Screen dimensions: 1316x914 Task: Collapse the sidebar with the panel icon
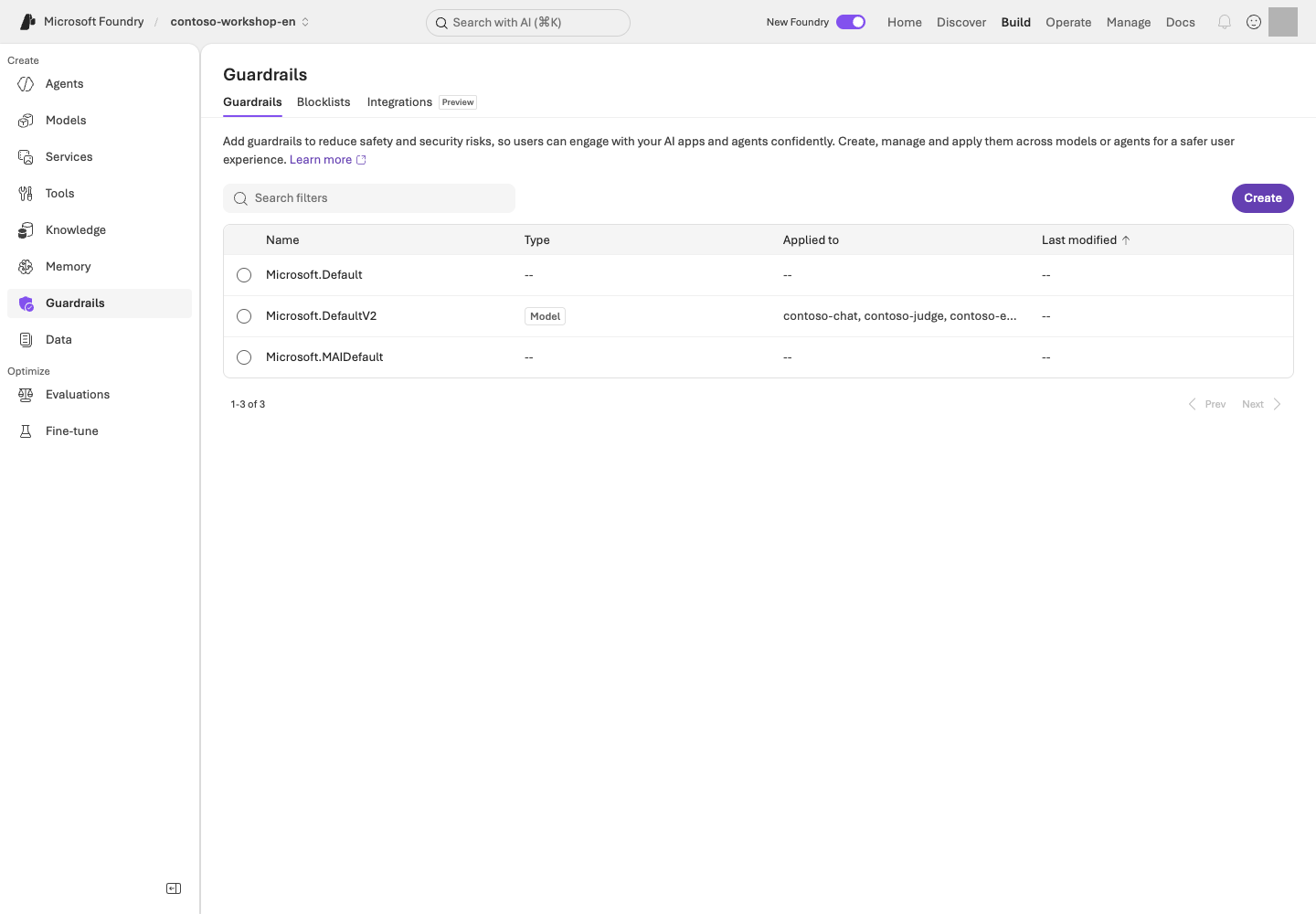click(x=174, y=888)
